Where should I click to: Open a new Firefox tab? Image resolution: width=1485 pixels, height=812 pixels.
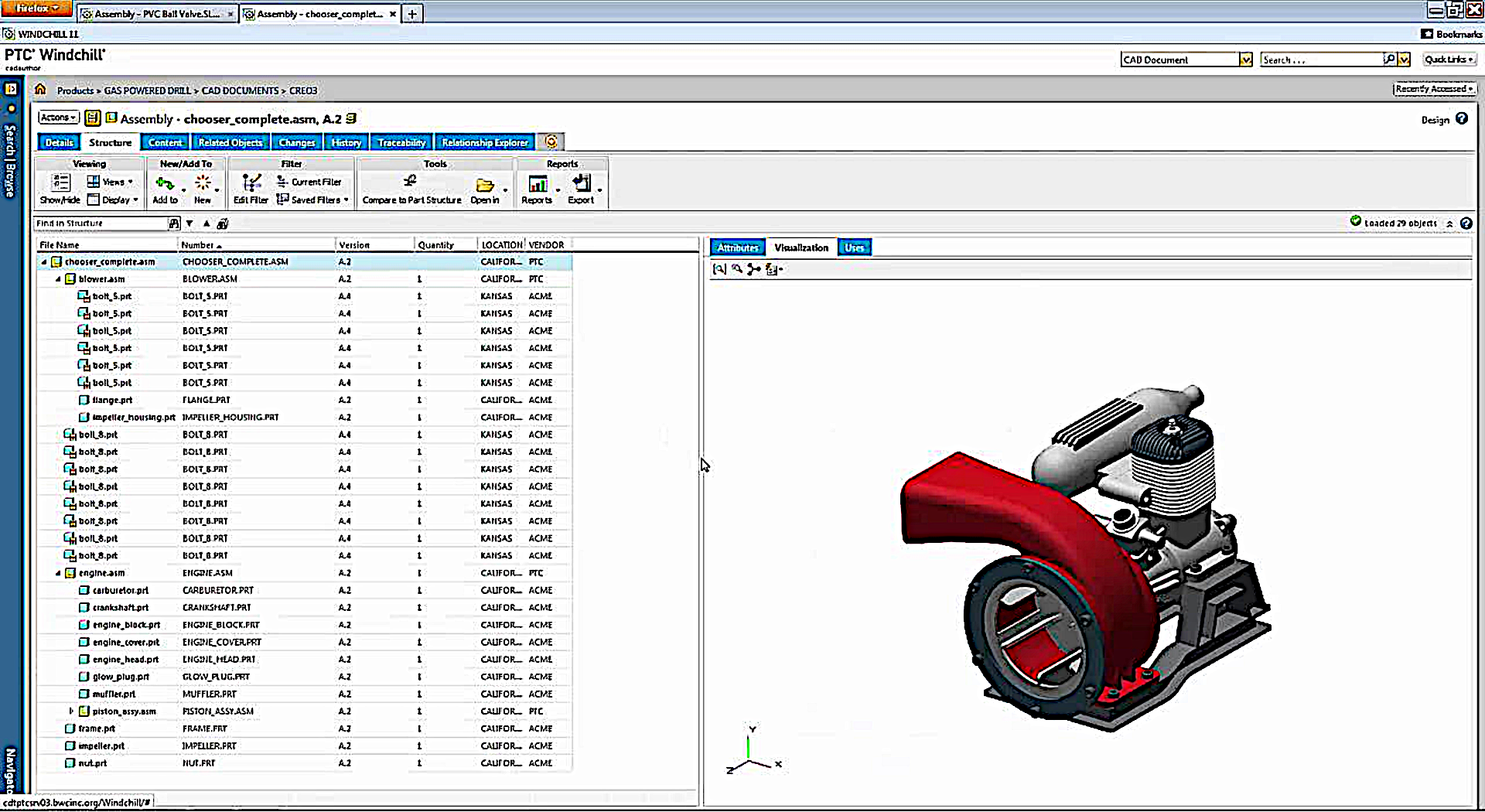(x=412, y=14)
